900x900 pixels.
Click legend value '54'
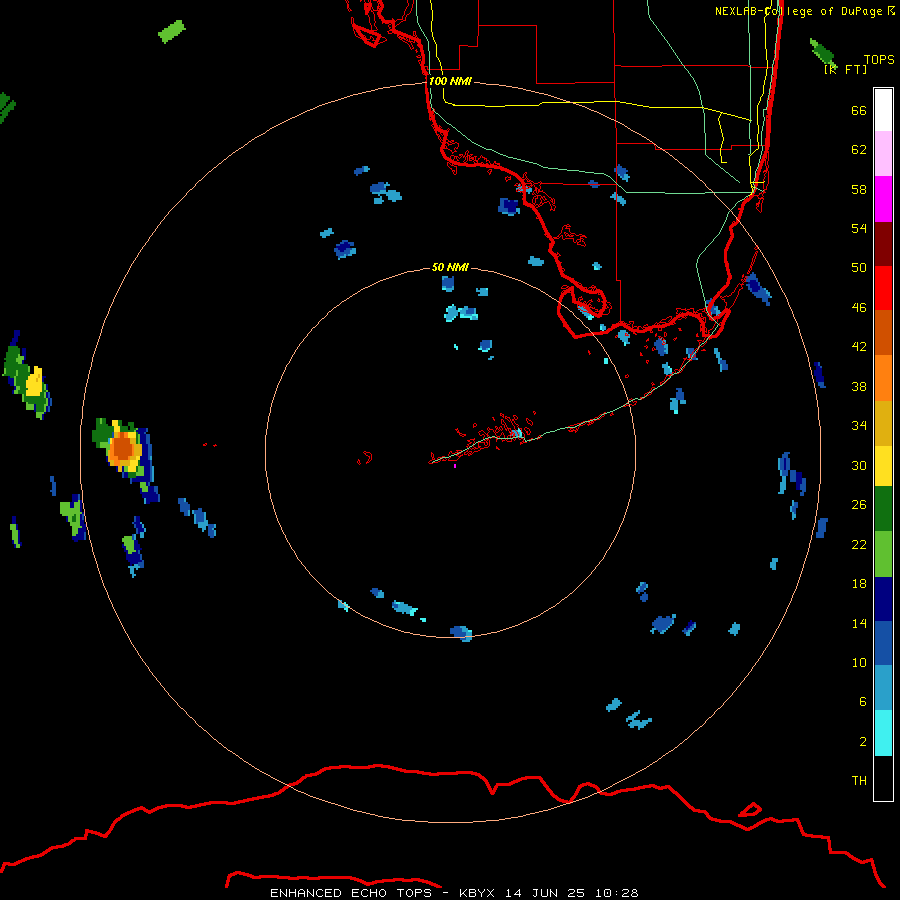coord(859,228)
